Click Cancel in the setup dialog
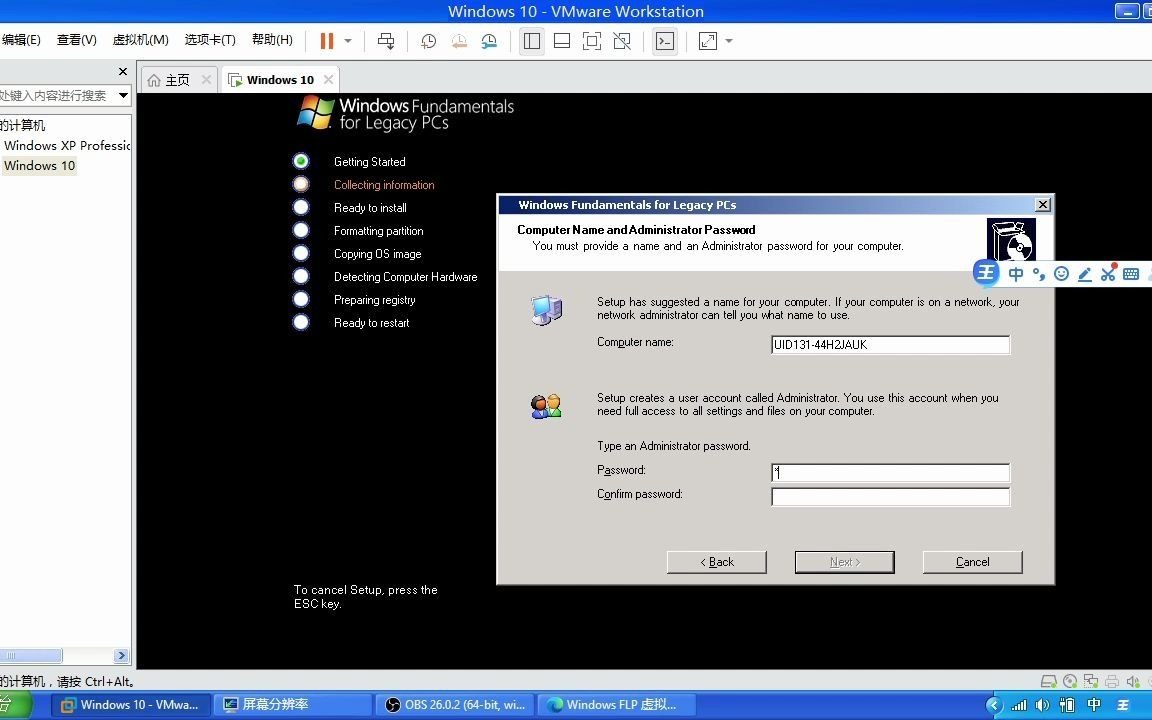The height and width of the screenshot is (720, 1152). point(972,562)
